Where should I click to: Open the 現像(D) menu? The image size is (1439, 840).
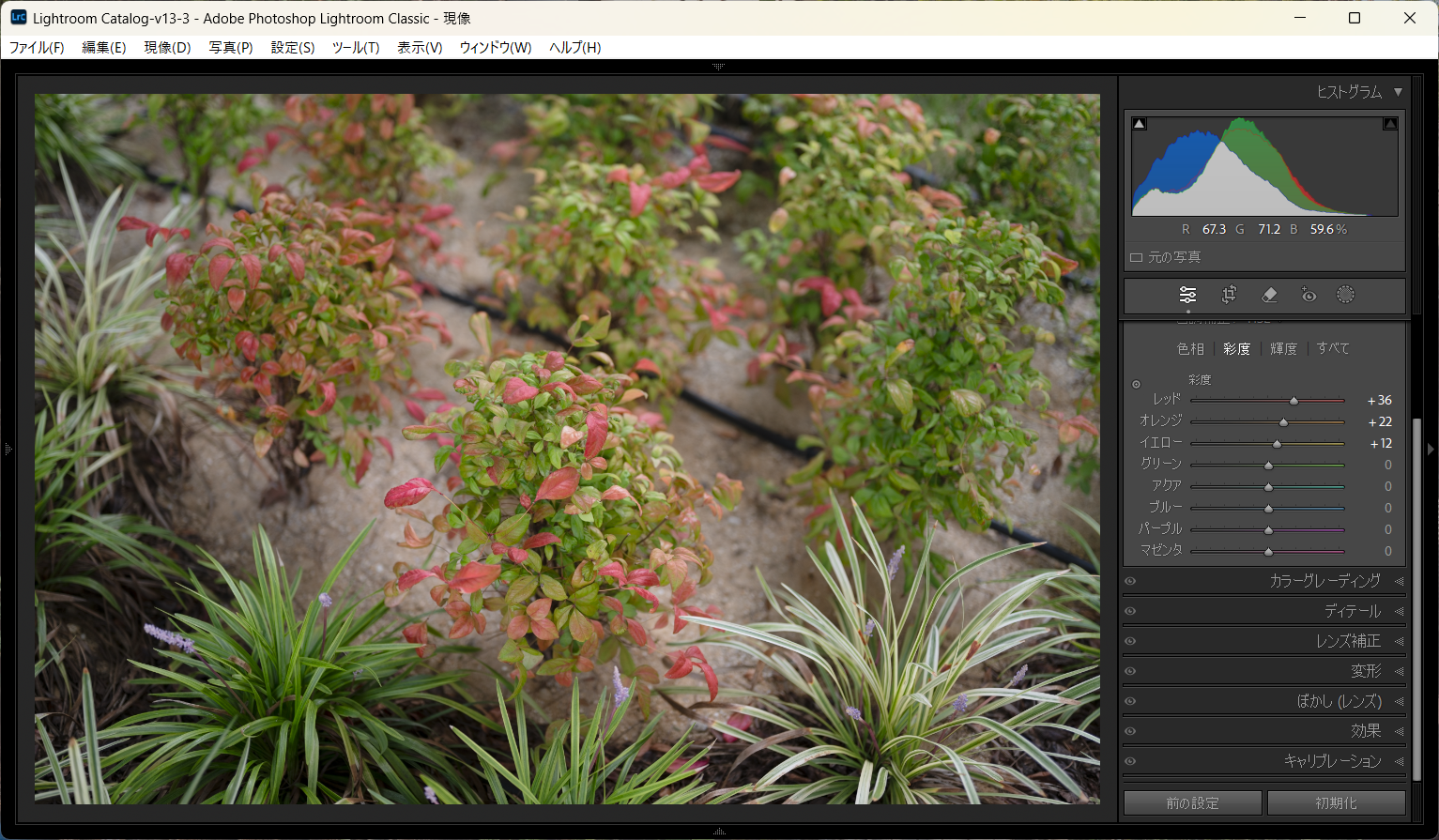pos(167,47)
